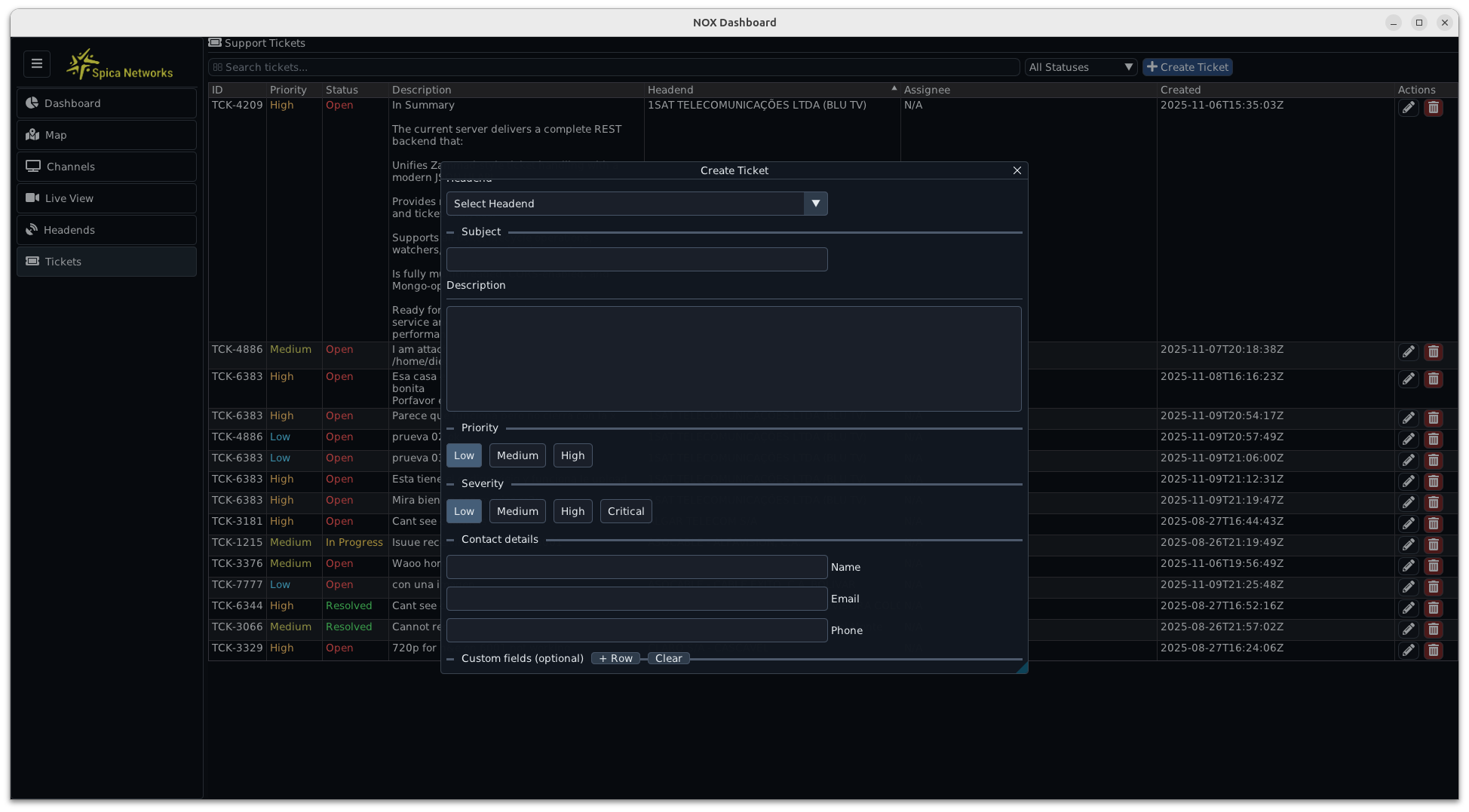Click the Spica Networks logo
1469x812 pixels.
click(x=119, y=65)
